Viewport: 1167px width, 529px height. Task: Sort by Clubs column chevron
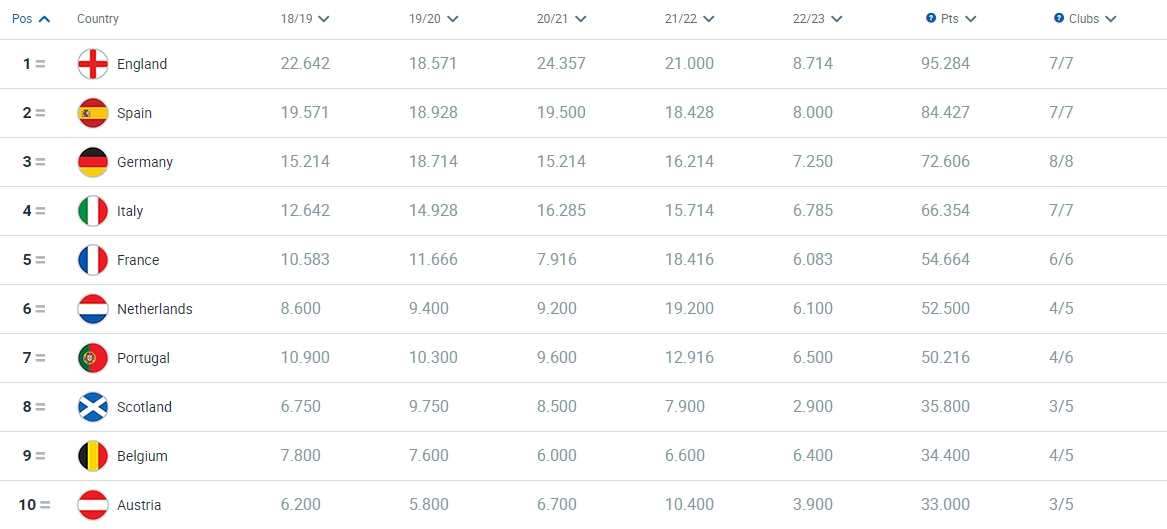coord(1110,19)
